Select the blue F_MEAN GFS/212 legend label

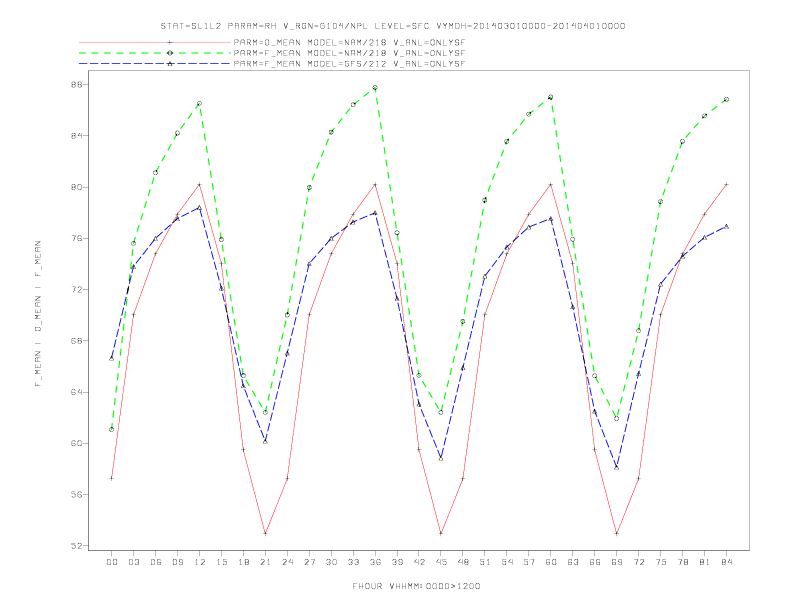tap(349, 64)
